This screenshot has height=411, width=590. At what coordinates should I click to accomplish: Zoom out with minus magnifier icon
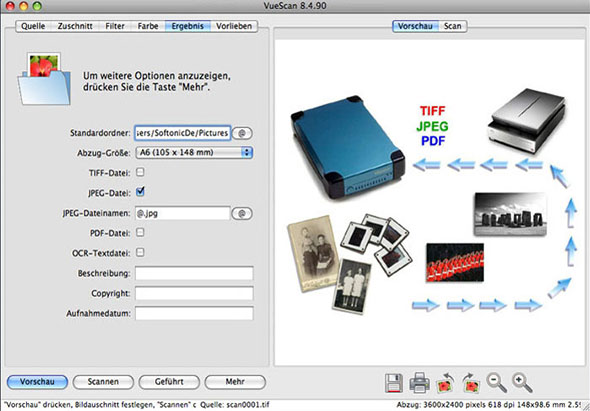[x=497, y=382]
